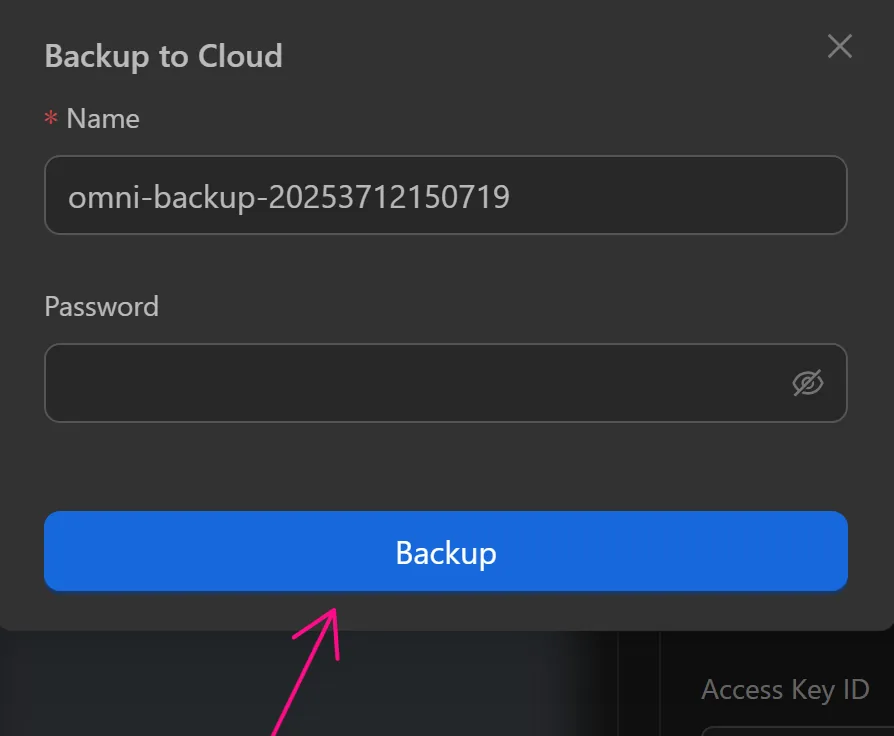Click the X to dismiss the dialog
The image size is (894, 736).
[x=838, y=45]
